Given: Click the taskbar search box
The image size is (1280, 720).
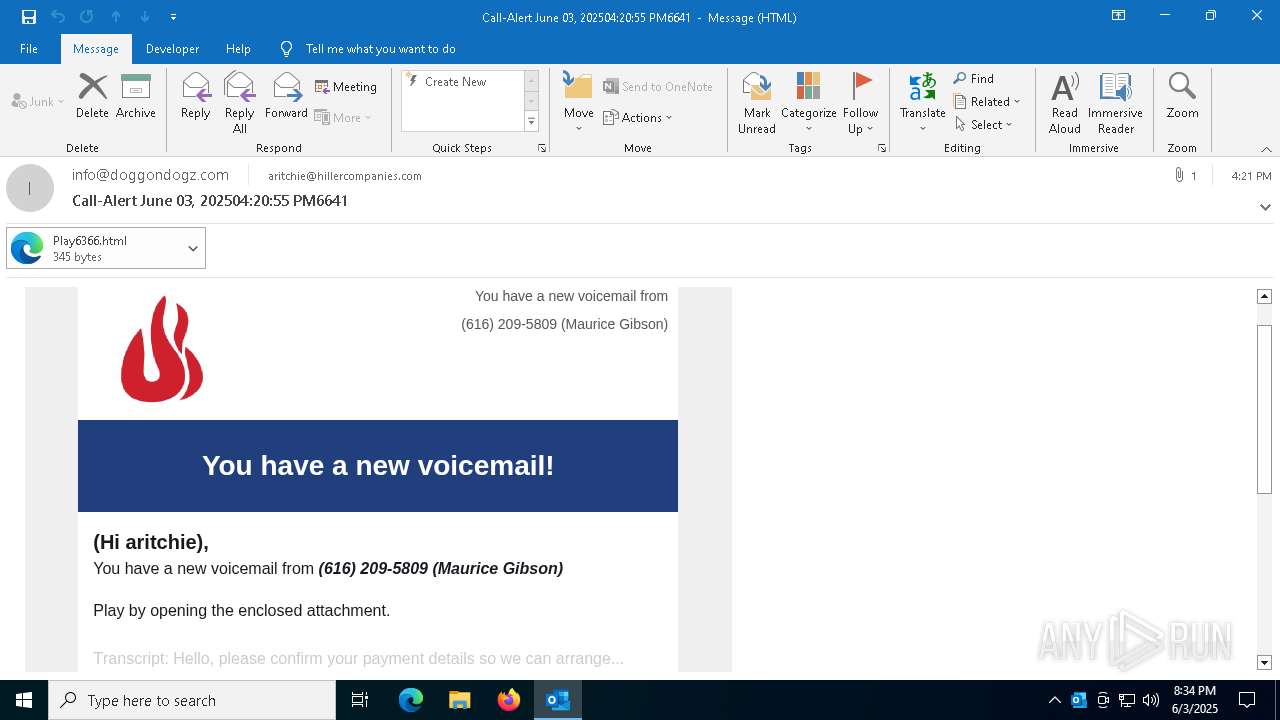Looking at the screenshot, I should coord(192,700).
